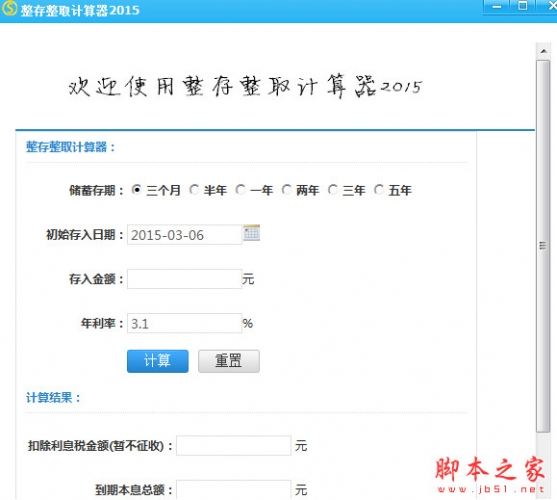
Task: Maximize the calculator window
Action: point(522,6)
